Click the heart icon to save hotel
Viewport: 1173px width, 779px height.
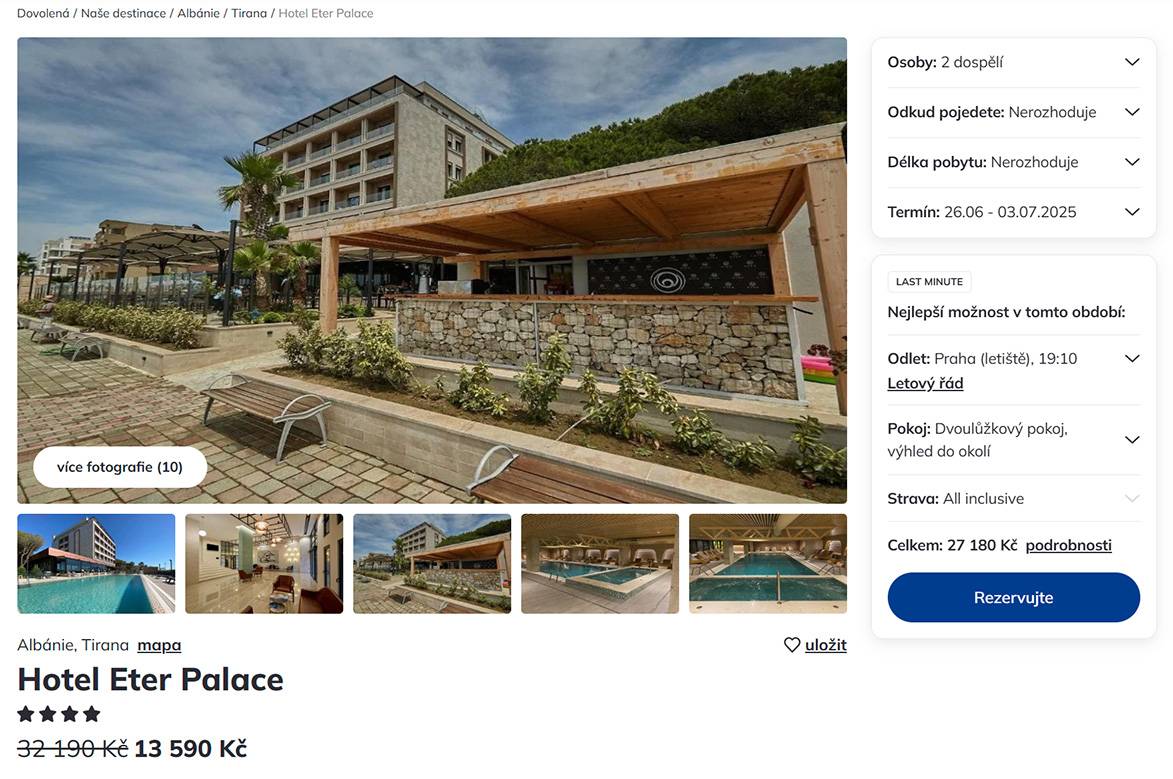coord(792,645)
